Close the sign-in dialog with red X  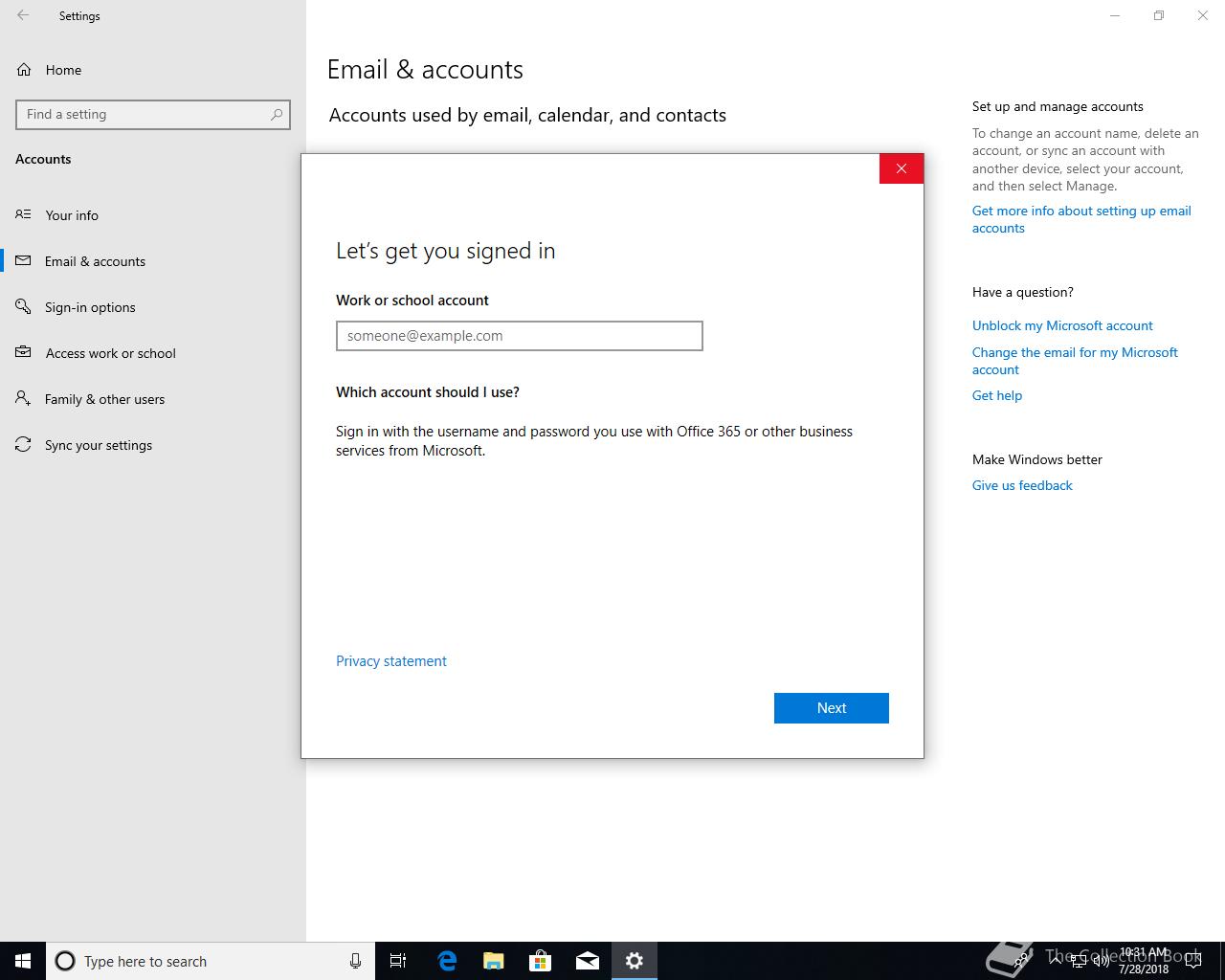(x=902, y=168)
